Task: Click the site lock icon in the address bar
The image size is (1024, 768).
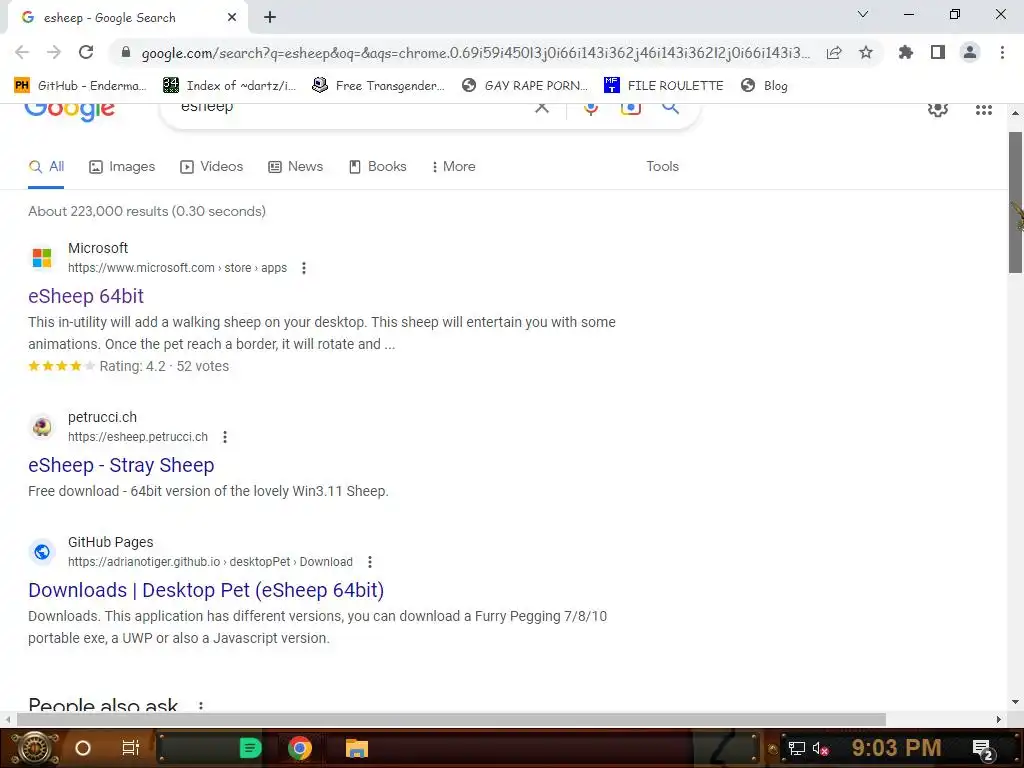Action: (x=126, y=52)
